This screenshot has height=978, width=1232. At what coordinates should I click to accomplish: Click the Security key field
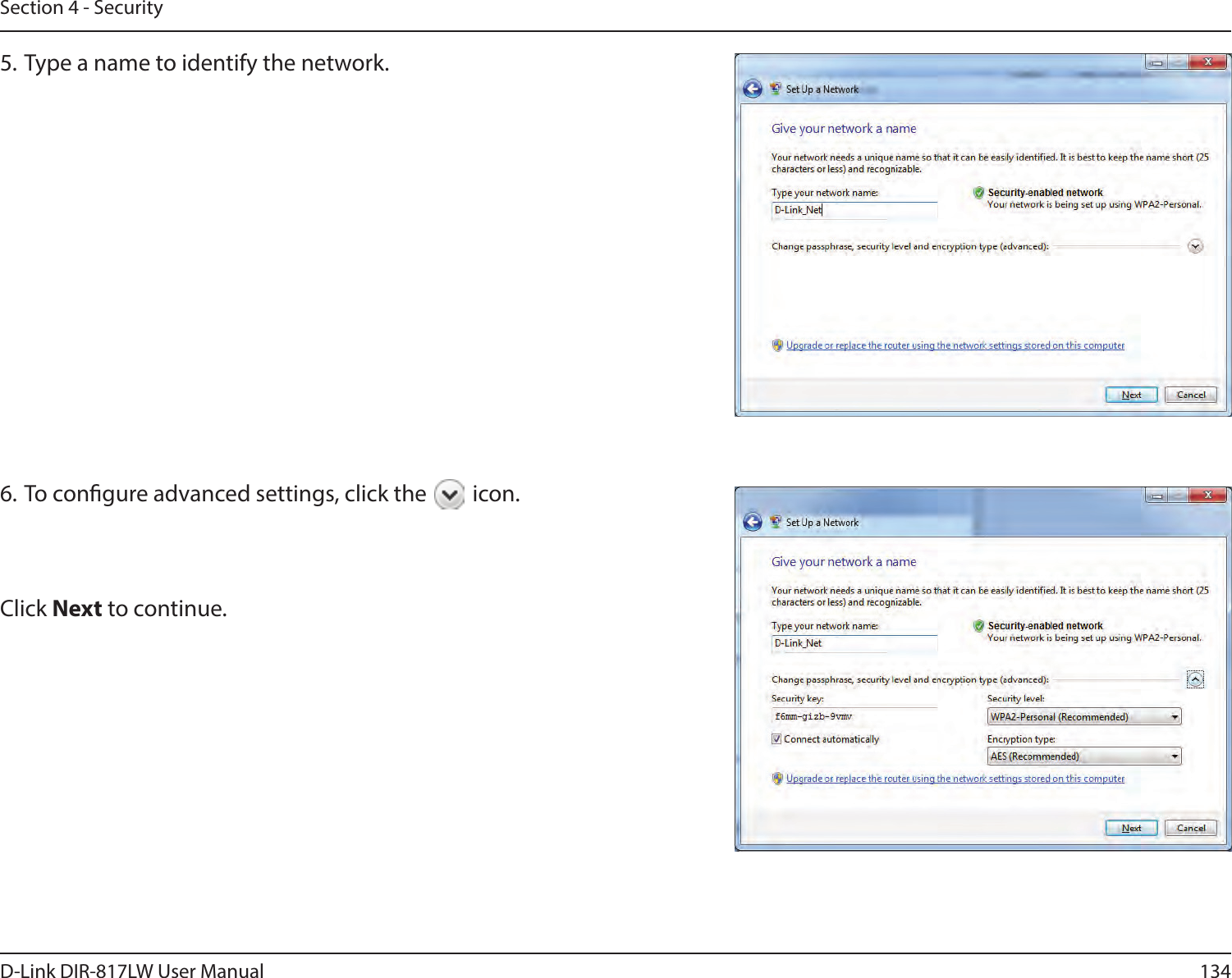point(854,716)
